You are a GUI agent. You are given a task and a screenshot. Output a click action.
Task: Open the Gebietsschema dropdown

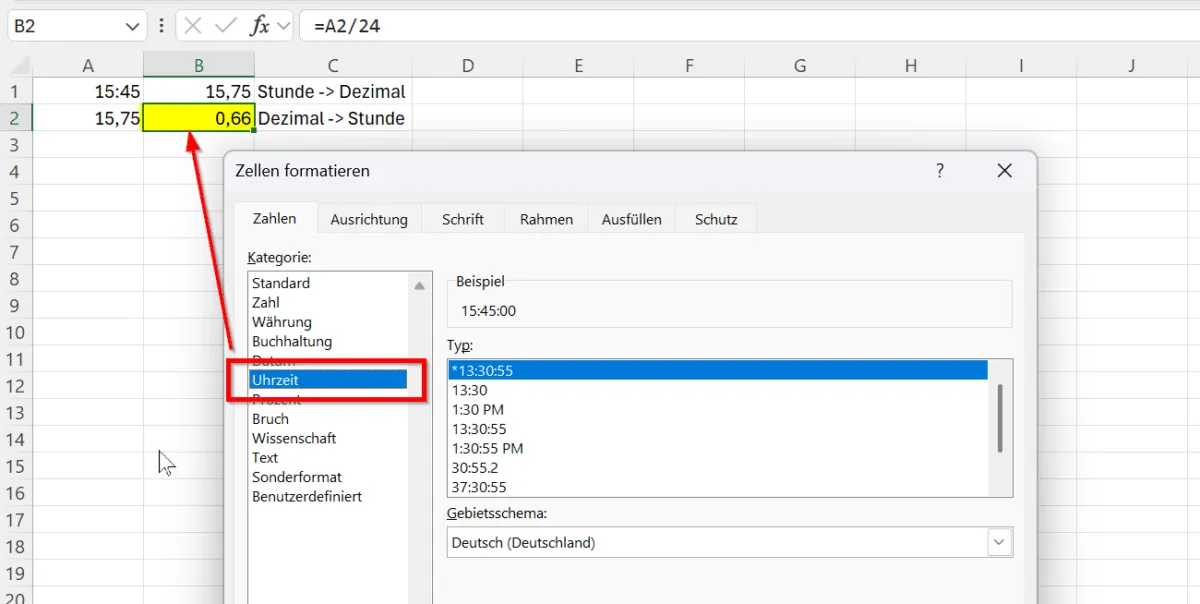pyautogui.click(x=999, y=541)
